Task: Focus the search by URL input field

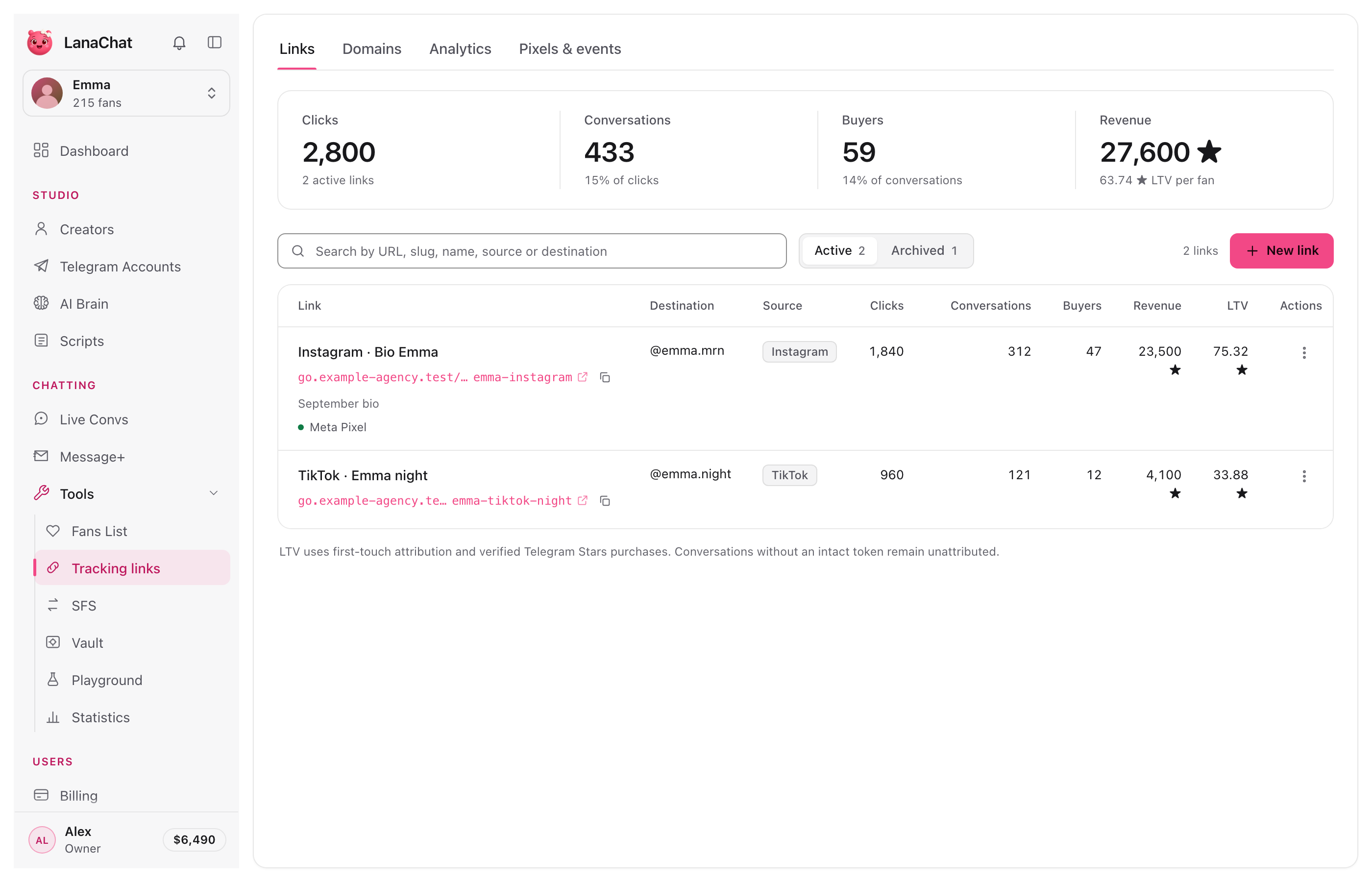Action: pos(532,251)
